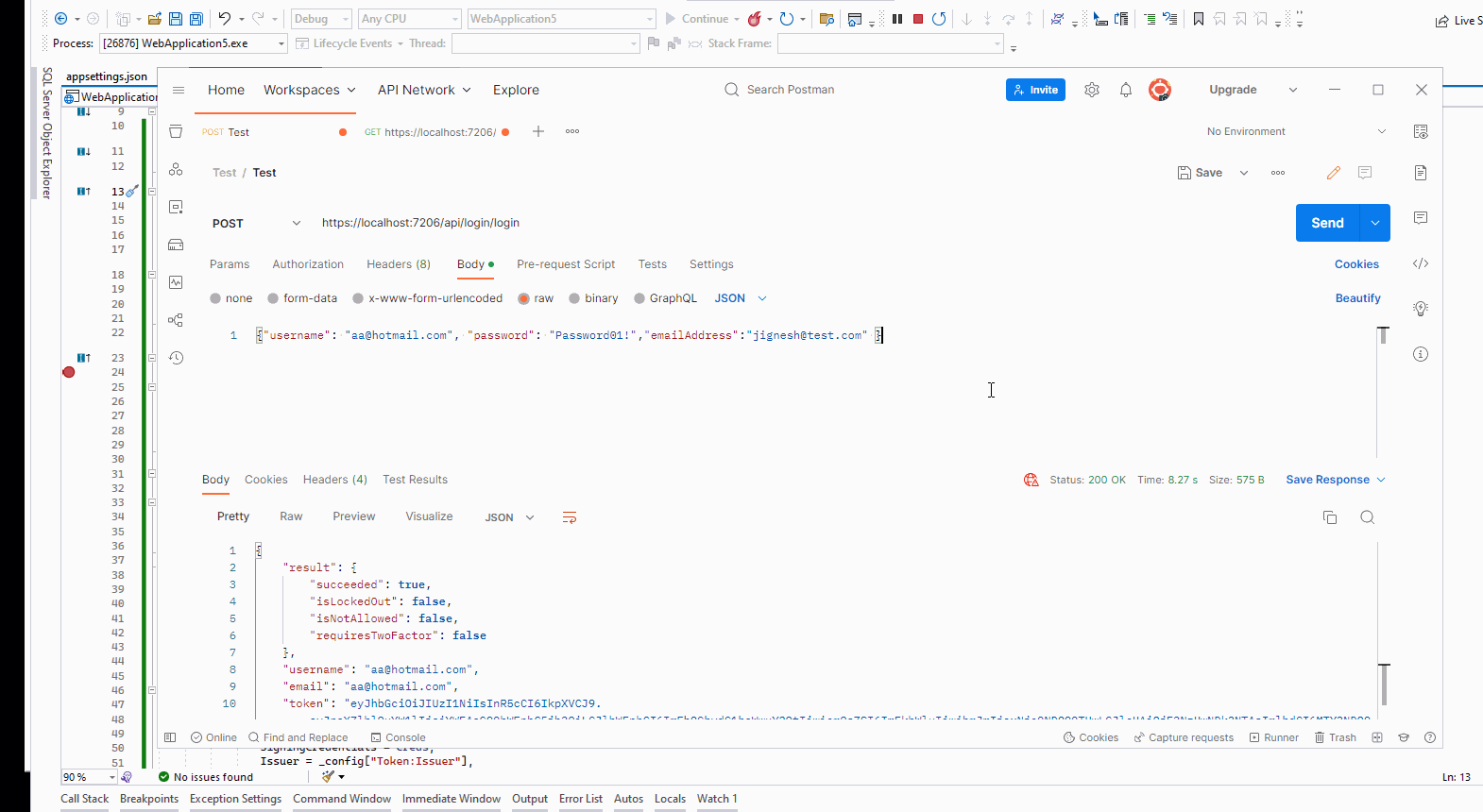This screenshot has width=1483, height=812.
Task: Open the Mock Servers sidebar icon
Action: click(176, 245)
